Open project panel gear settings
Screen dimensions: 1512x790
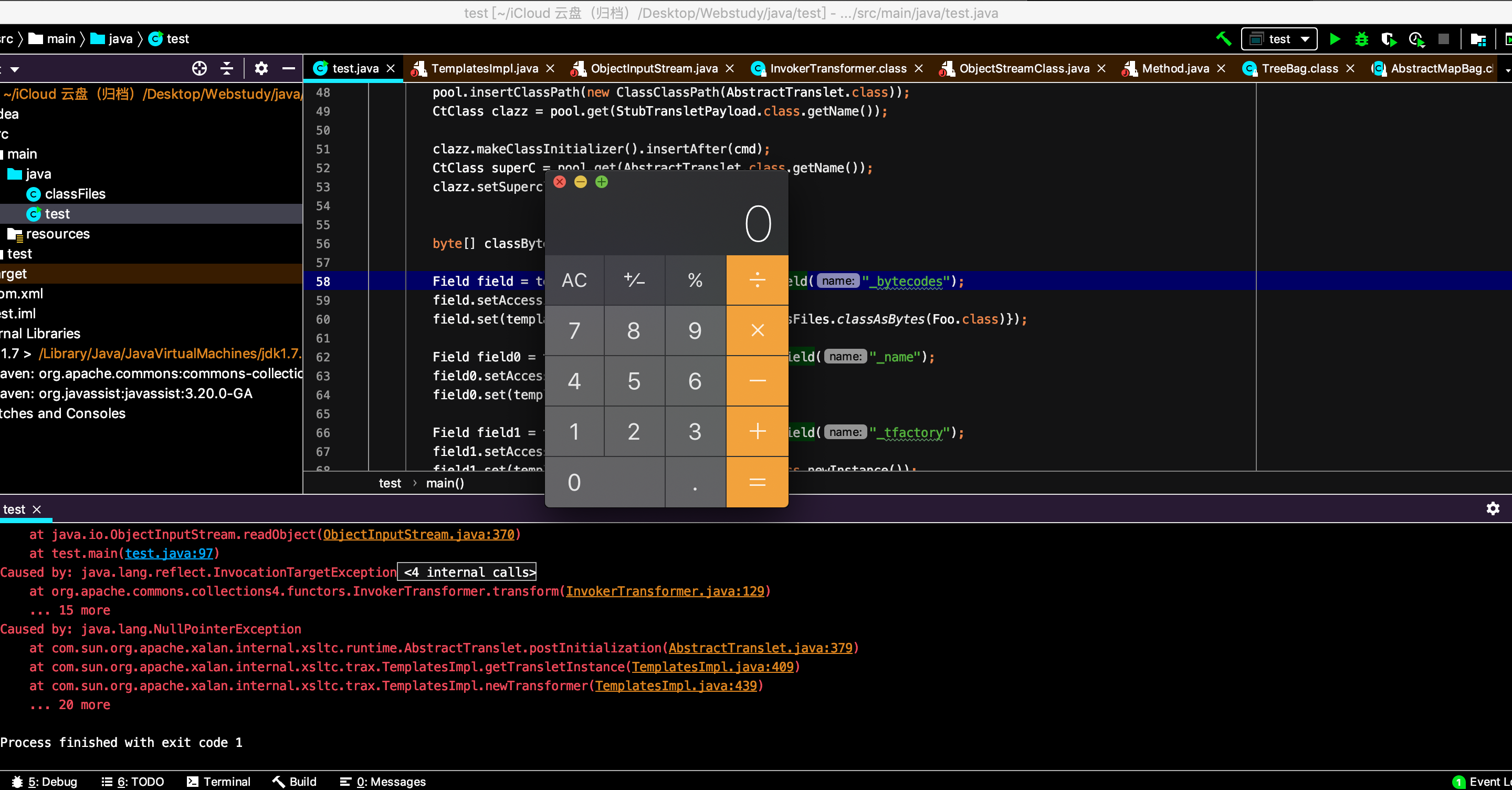[261, 69]
